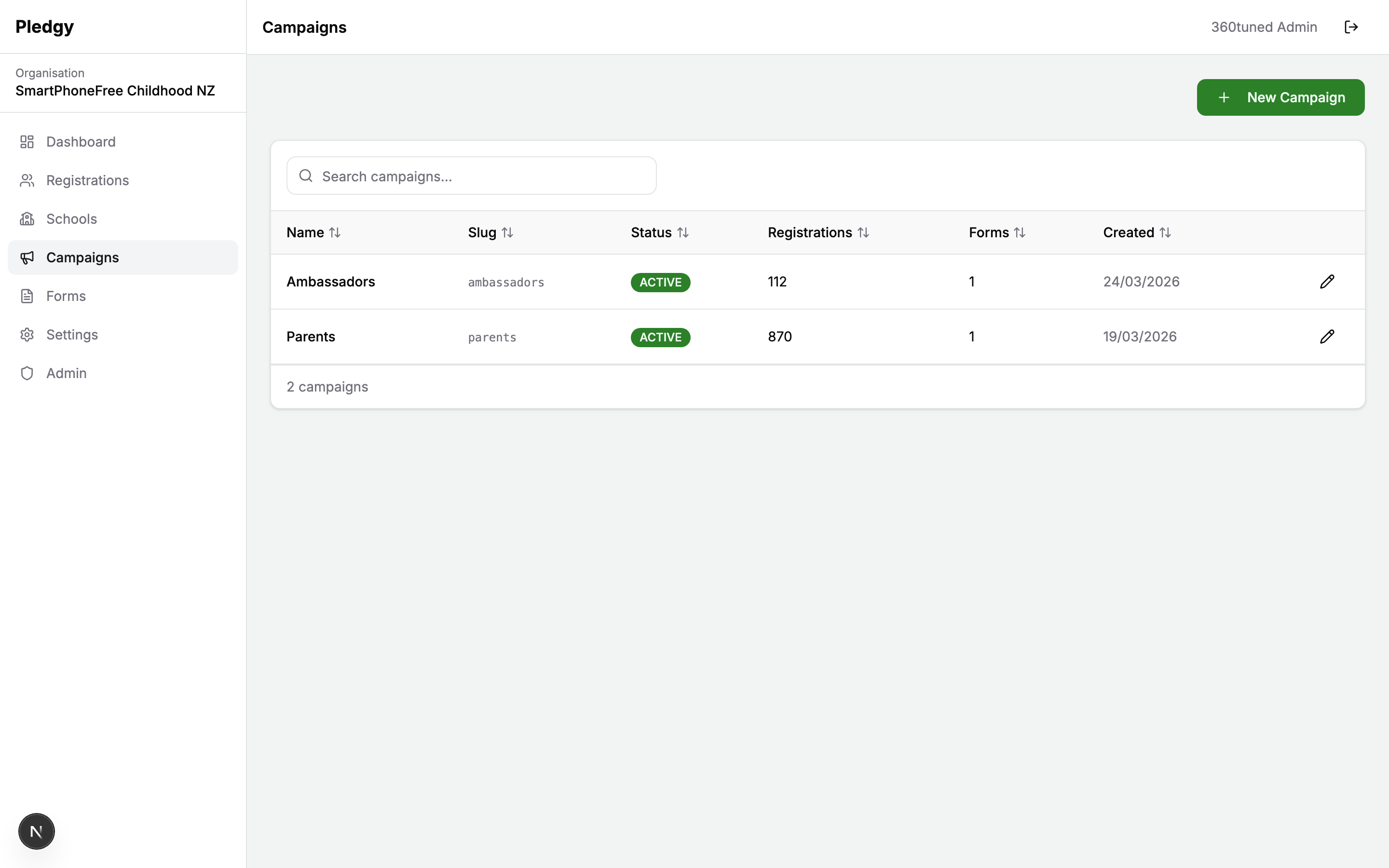Image resolution: width=1389 pixels, height=868 pixels.
Task: Click the sort arrows beside Created
Action: [x=1165, y=232]
